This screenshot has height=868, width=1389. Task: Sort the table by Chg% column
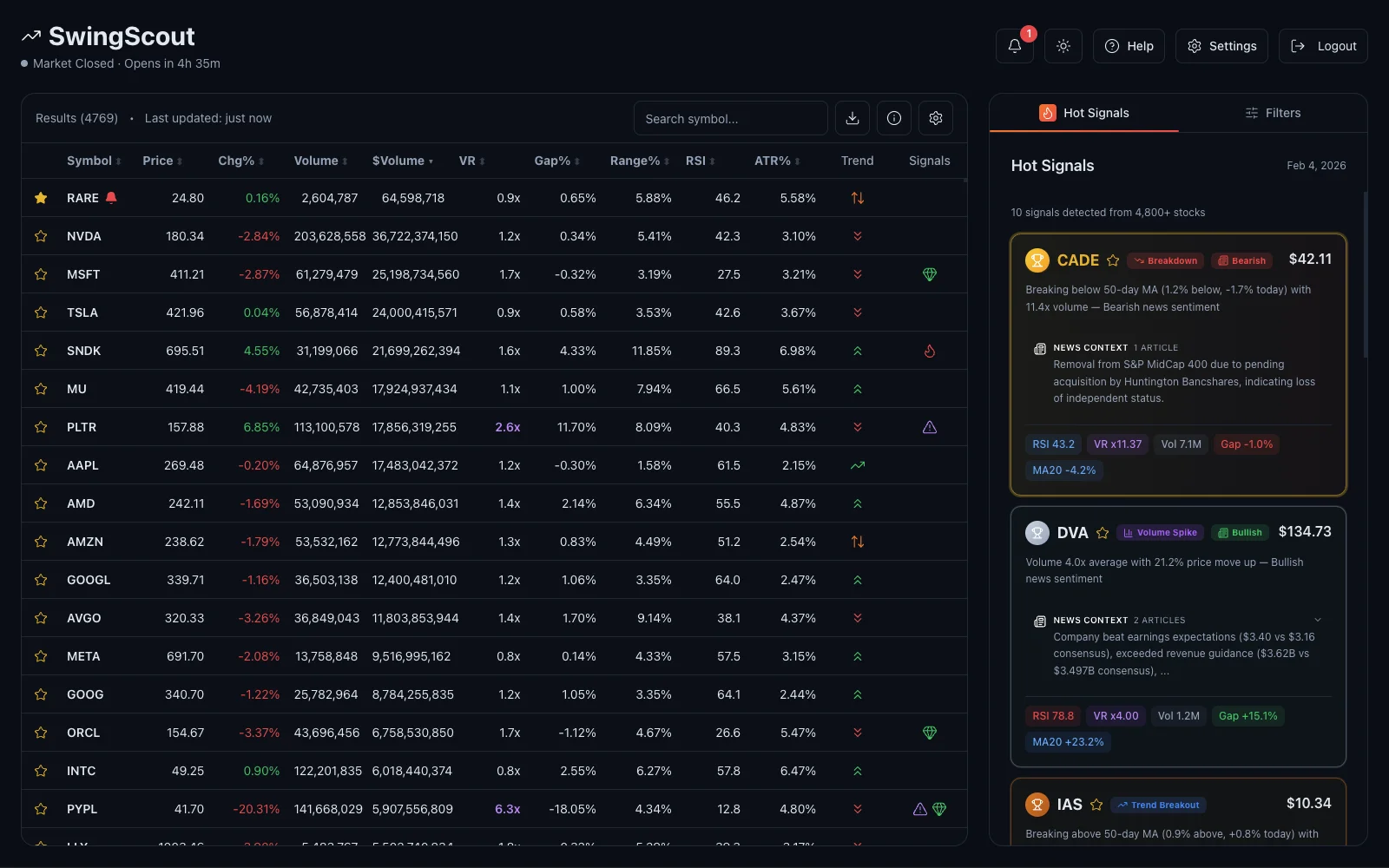point(240,161)
